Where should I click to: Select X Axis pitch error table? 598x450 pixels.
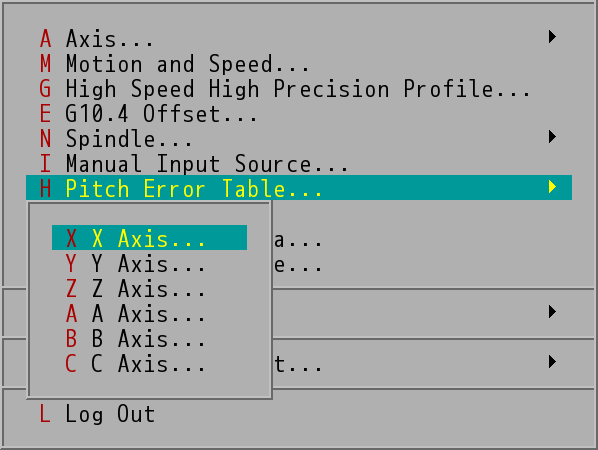tap(150, 238)
